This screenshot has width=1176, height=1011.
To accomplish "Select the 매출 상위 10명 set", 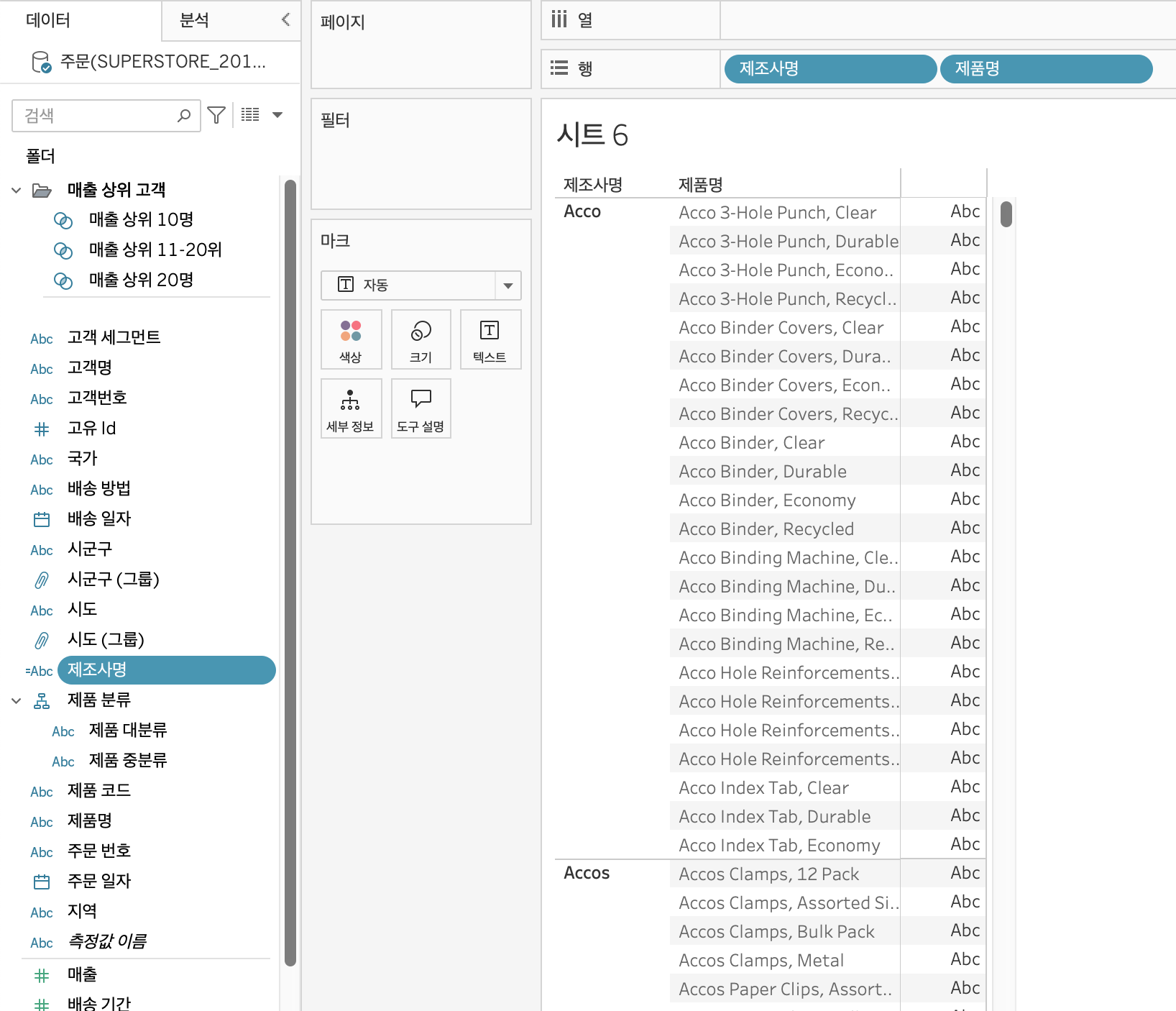I will coord(141,219).
